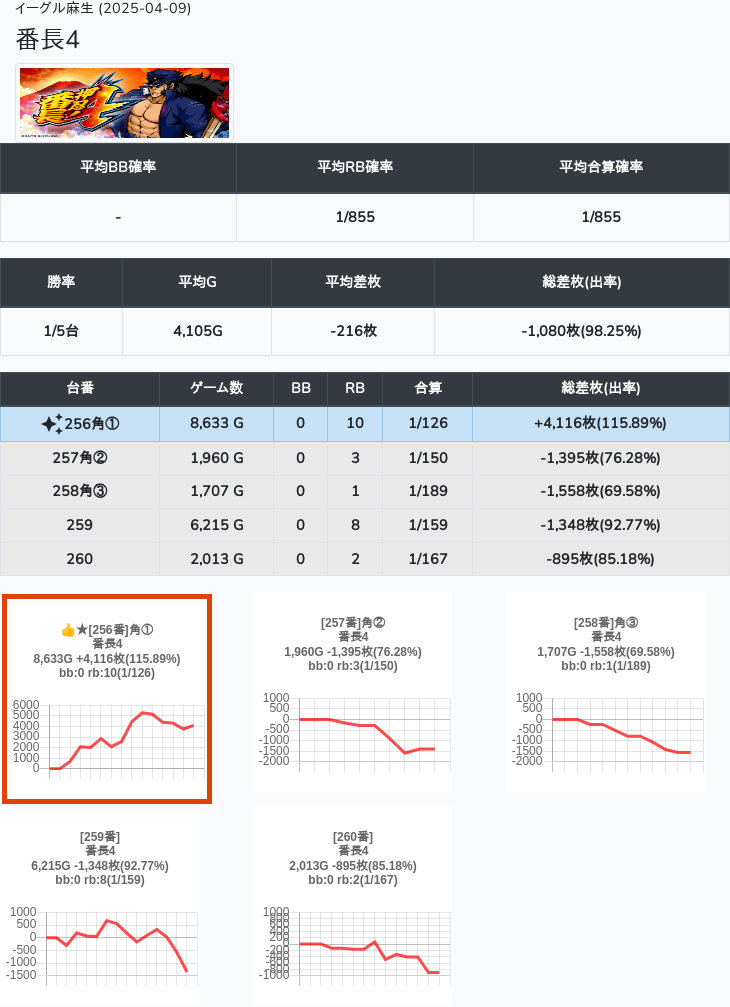Sort by the 台番 column header

pyautogui.click(x=80, y=388)
